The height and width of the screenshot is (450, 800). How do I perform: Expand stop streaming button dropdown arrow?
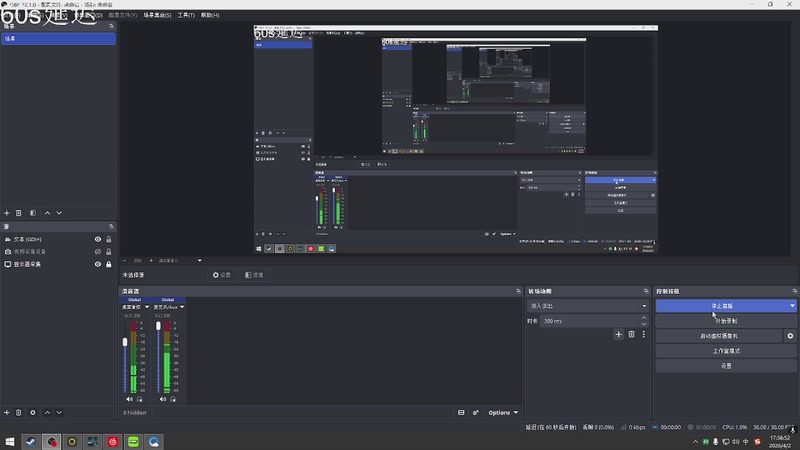[x=792, y=306]
